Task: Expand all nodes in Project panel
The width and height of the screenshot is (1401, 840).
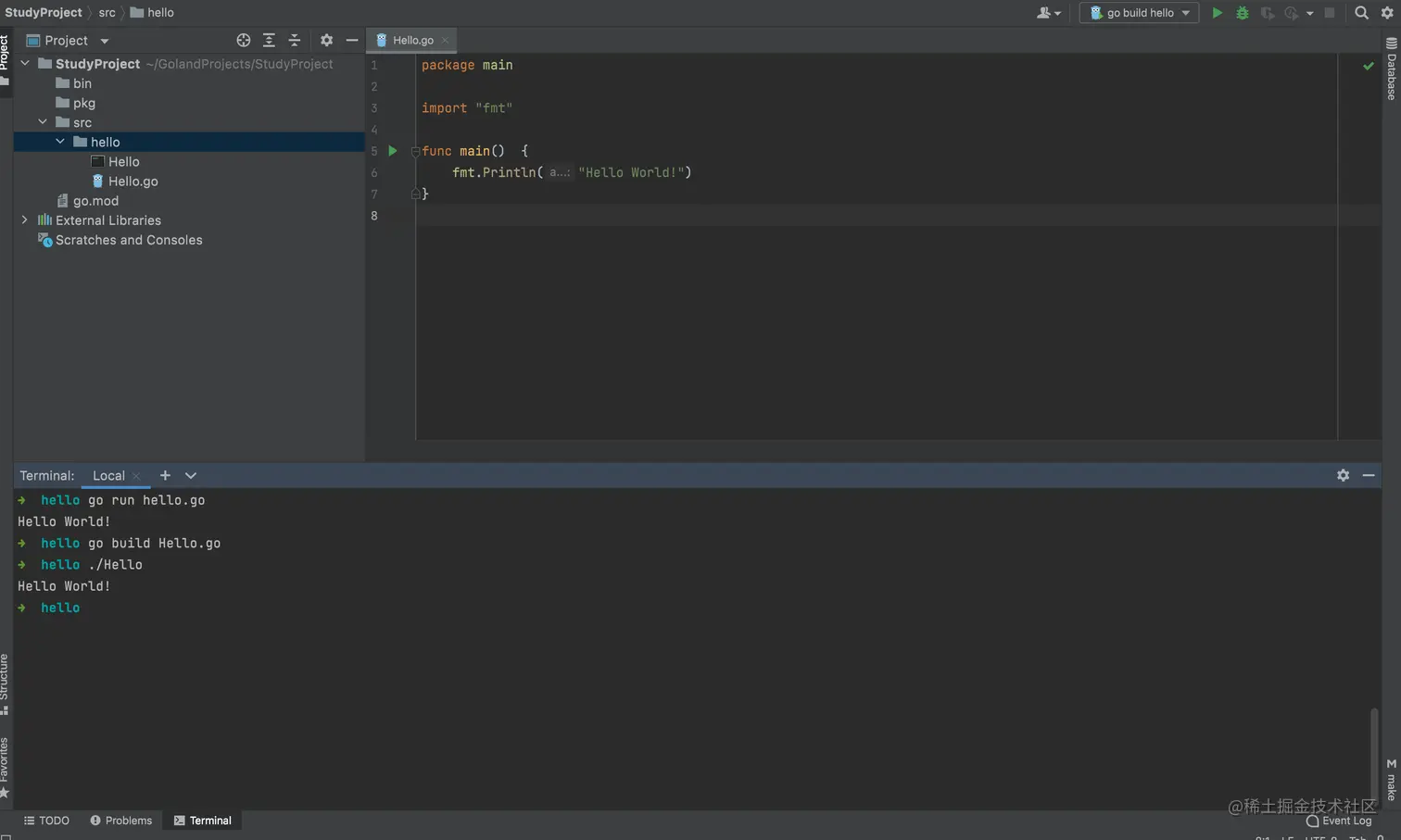Action: (x=269, y=41)
